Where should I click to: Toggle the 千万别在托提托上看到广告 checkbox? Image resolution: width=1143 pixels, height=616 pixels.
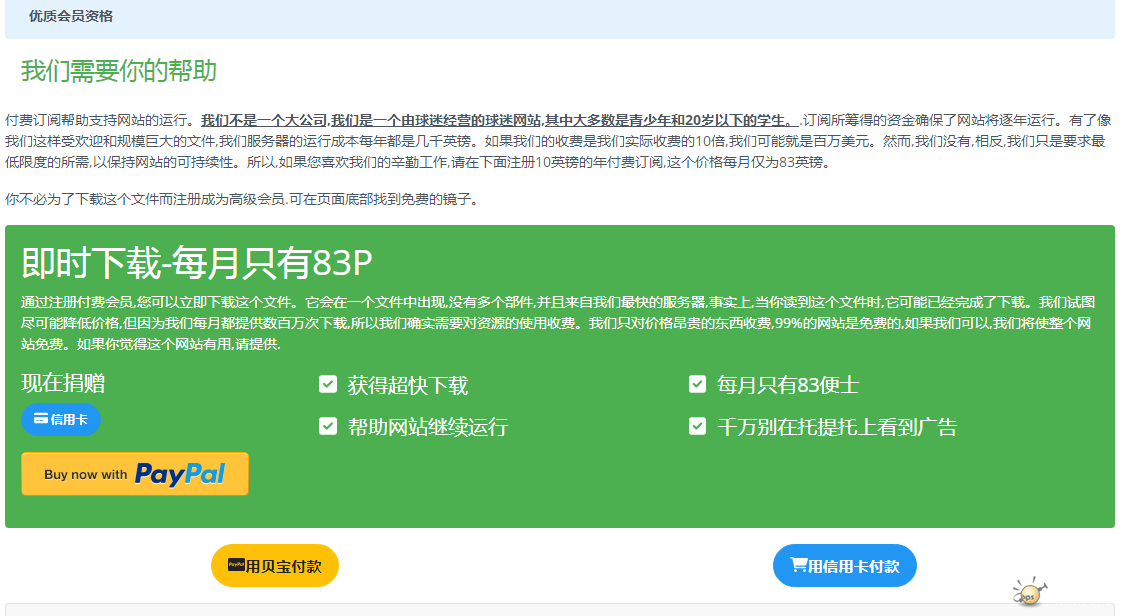pos(698,426)
